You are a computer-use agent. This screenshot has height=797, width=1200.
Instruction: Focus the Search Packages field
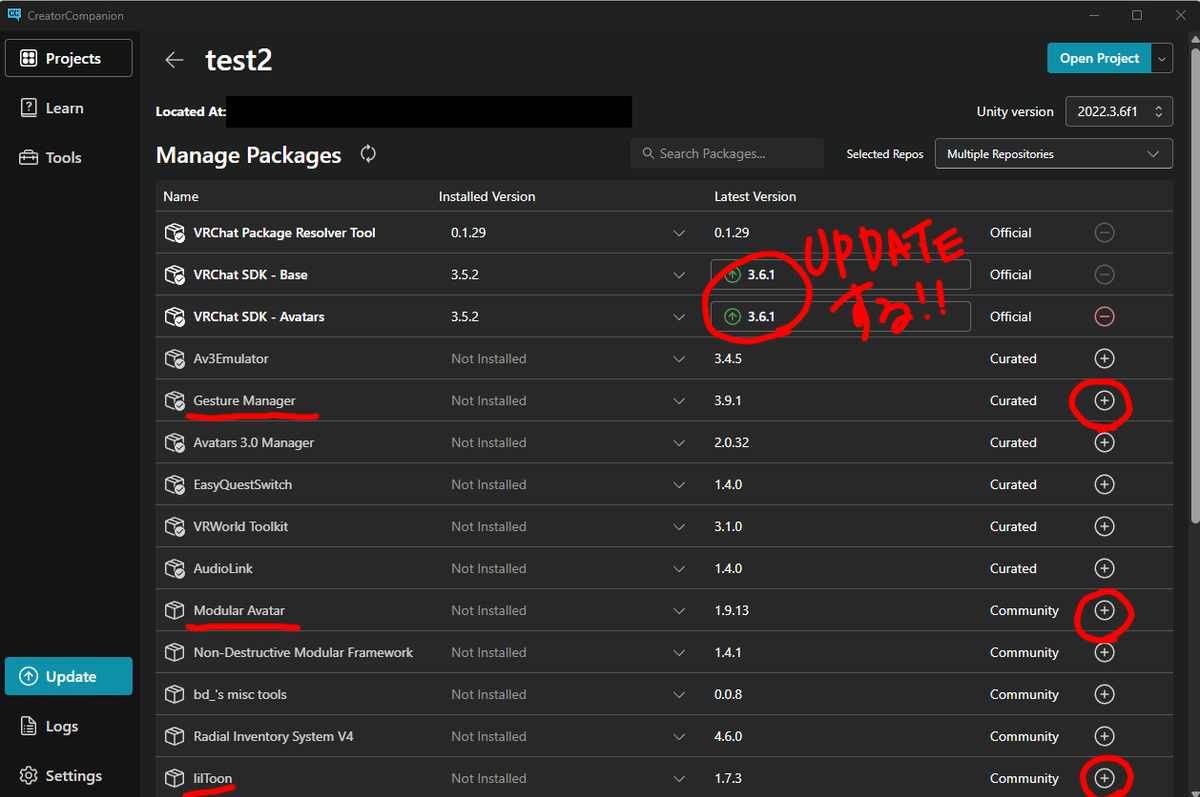[x=727, y=153]
